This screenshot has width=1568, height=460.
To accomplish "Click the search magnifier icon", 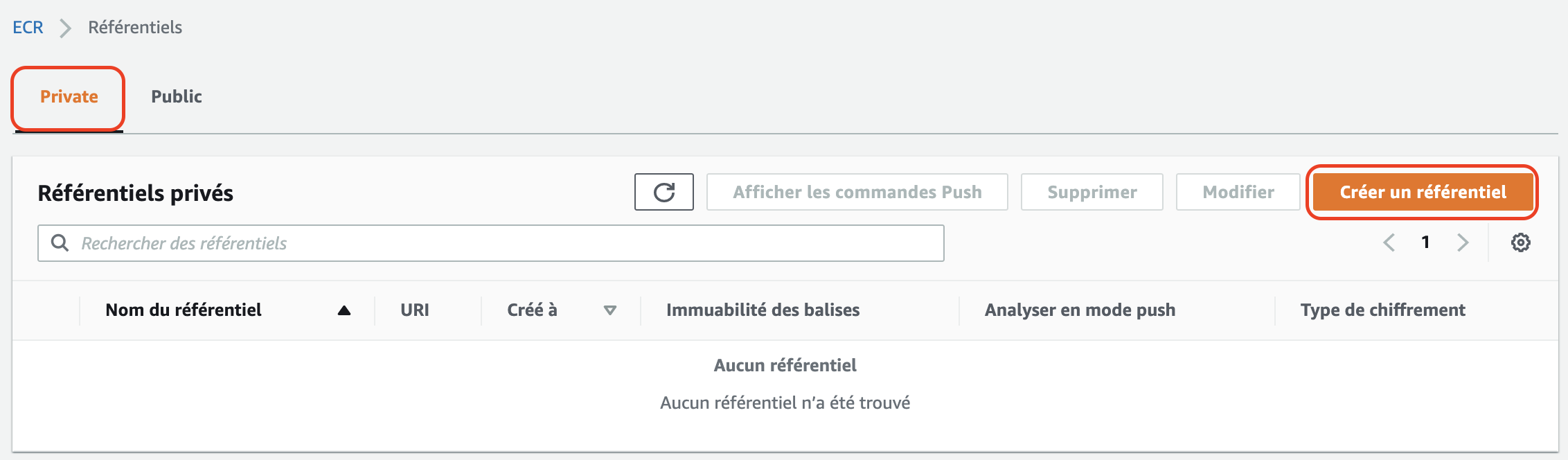I will coord(60,242).
